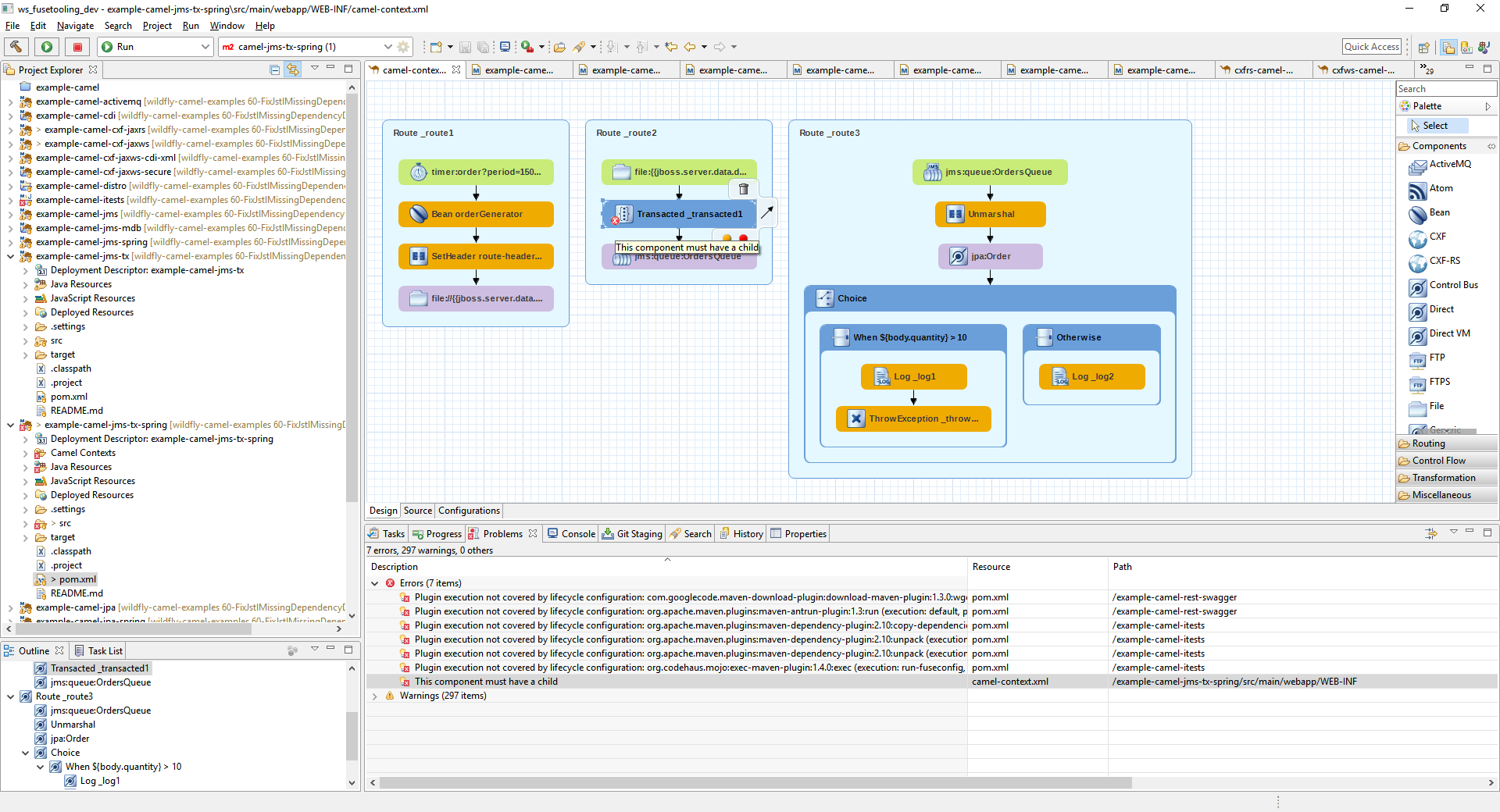Click inside the Palette search field
Image resolution: width=1500 pixels, height=812 pixels.
click(x=1445, y=88)
